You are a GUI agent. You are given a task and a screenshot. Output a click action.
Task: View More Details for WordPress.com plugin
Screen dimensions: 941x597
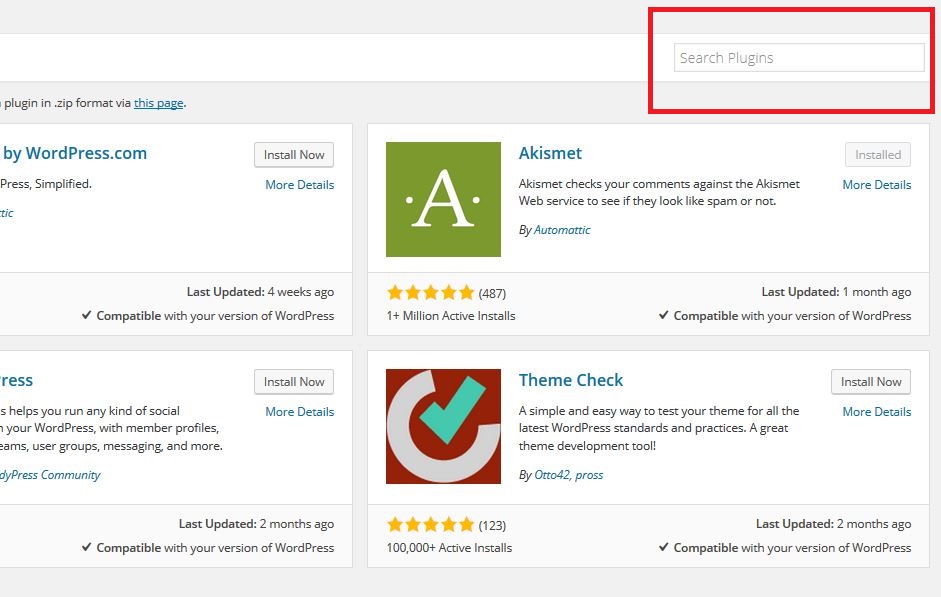299,185
